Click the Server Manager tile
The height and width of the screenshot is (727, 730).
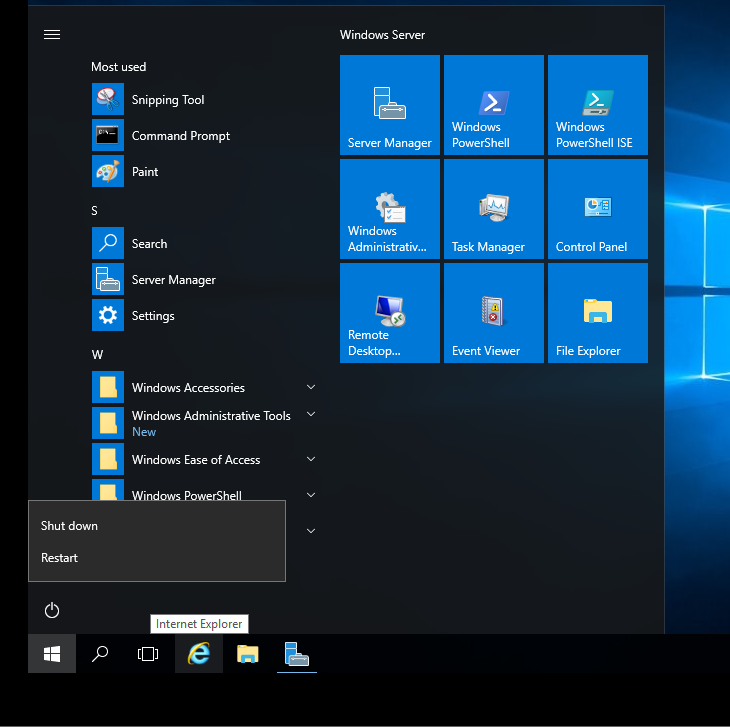click(390, 105)
